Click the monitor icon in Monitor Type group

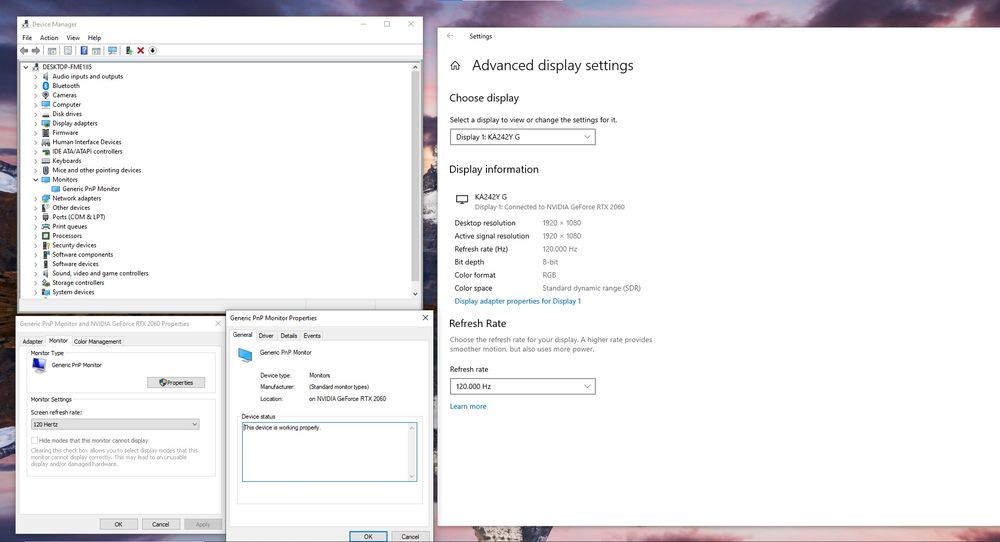click(39, 365)
